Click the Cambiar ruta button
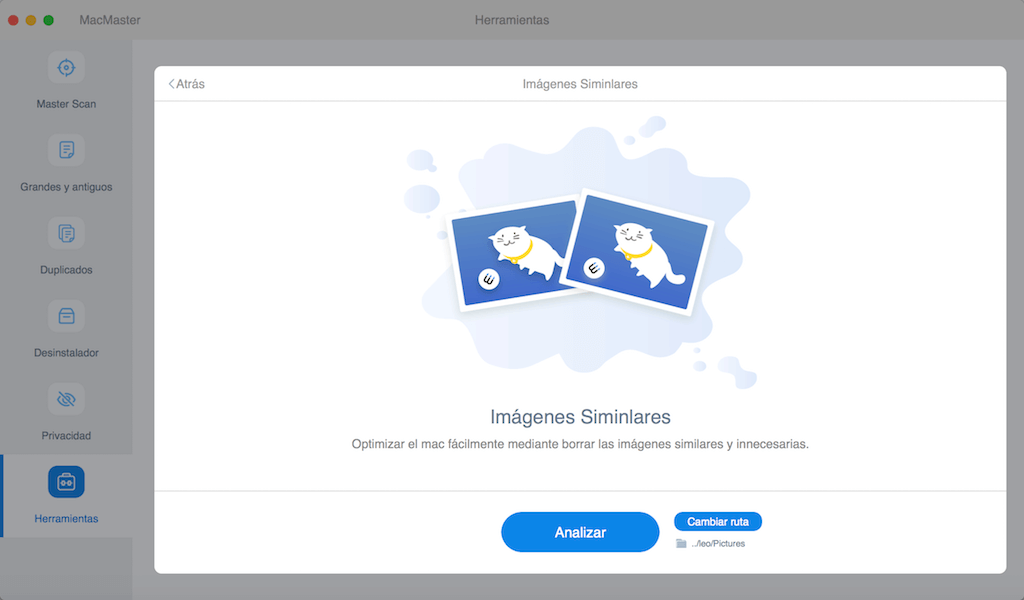The width and height of the screenshot is (1024, 600). point(718,522)
